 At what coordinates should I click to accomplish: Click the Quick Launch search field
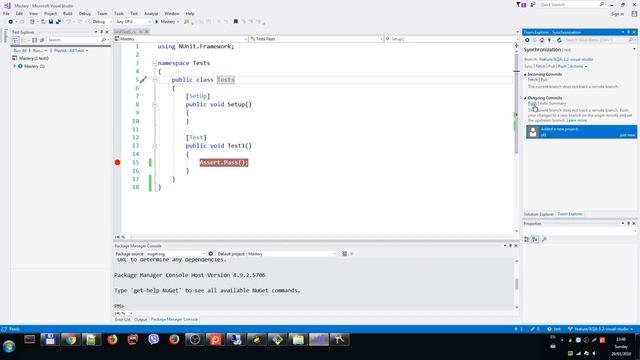[572, 4]
